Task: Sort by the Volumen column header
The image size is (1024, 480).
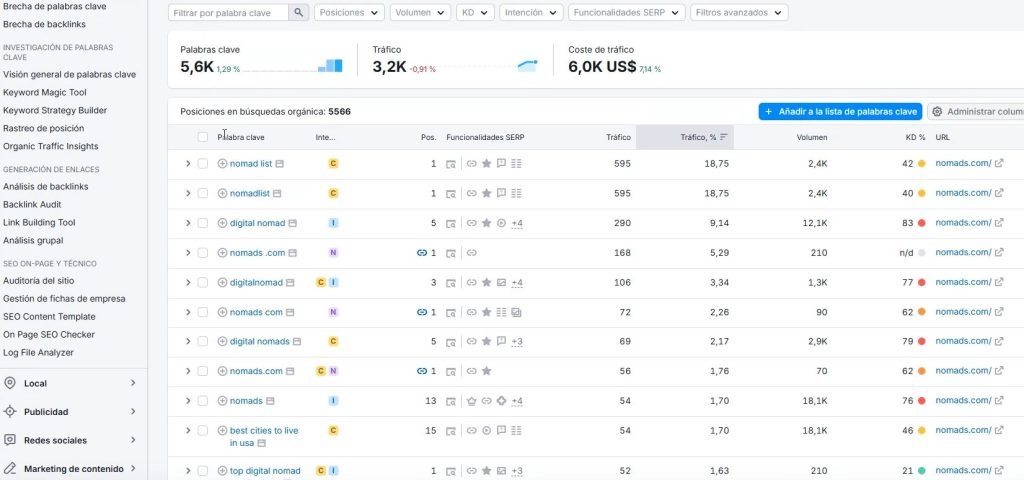Action: coord(812,137)
